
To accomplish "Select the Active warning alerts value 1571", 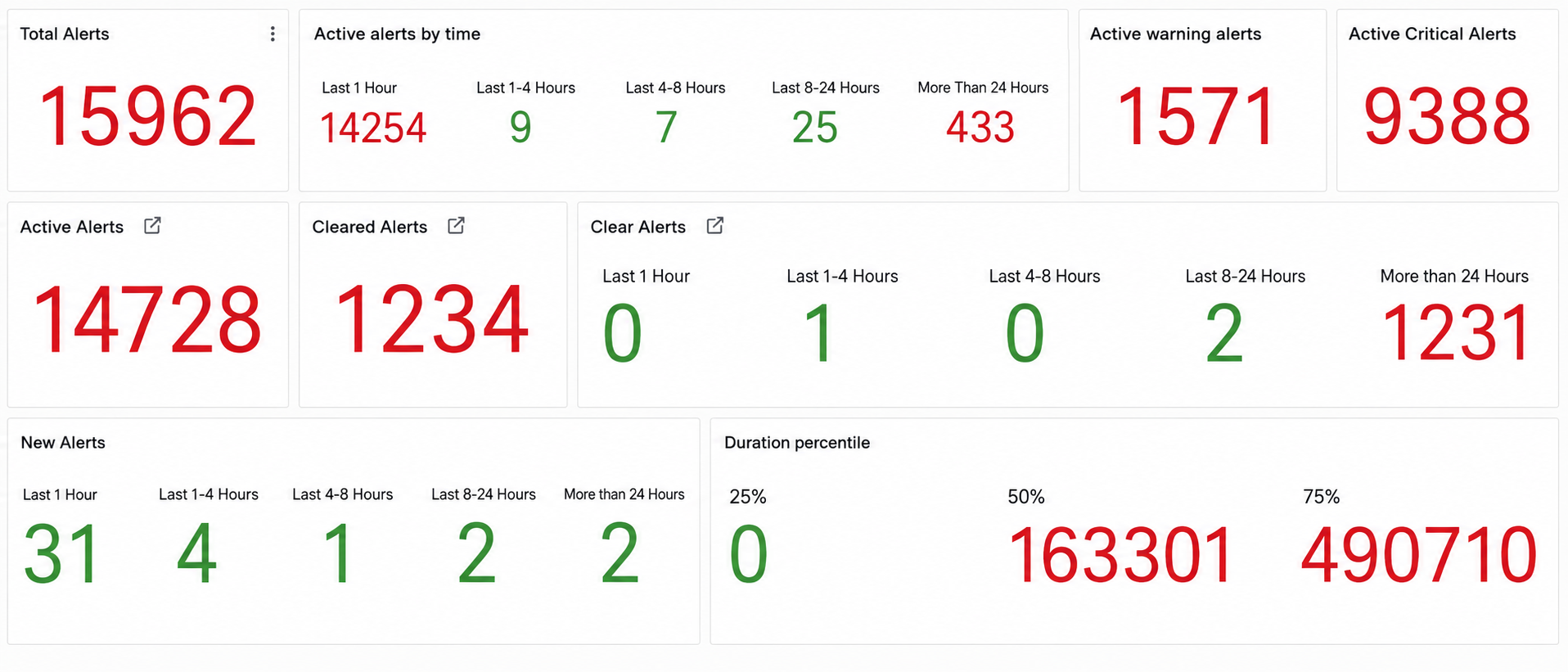I will (1196, 117).
